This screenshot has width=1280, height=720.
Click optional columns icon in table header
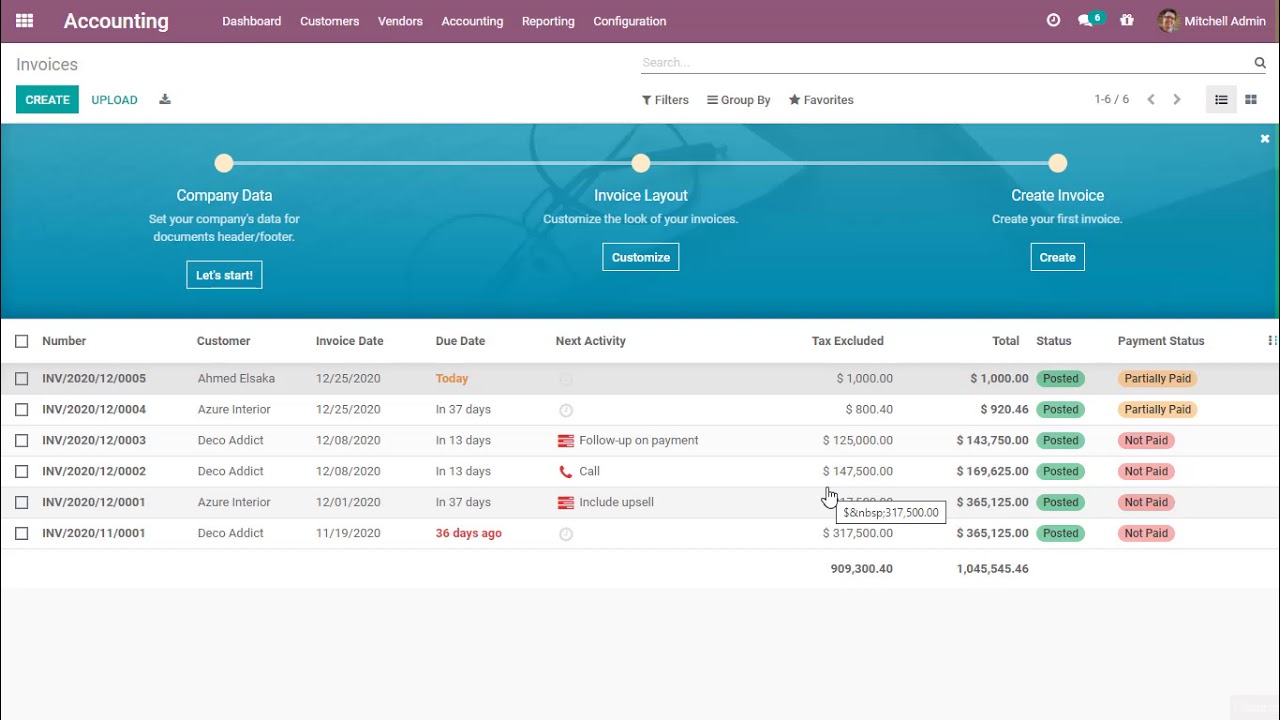(1272, 341)
